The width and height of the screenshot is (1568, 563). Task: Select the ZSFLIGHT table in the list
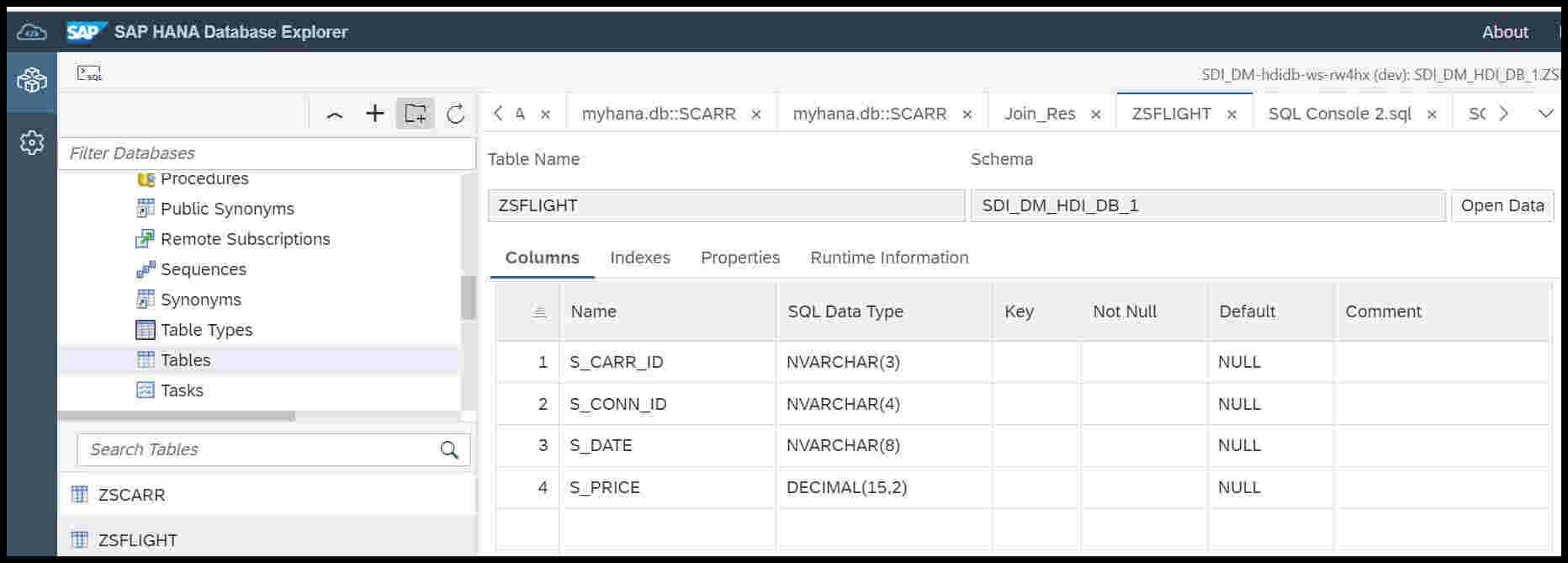[x=137, y=539]
